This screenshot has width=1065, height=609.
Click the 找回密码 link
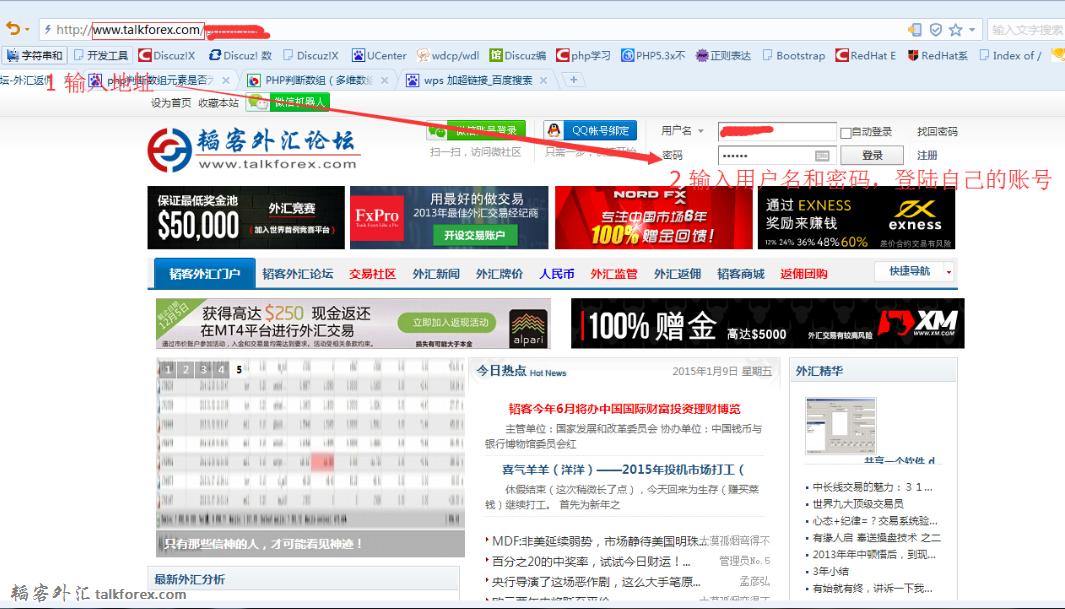pyautogui.click(x=937, y=132)
